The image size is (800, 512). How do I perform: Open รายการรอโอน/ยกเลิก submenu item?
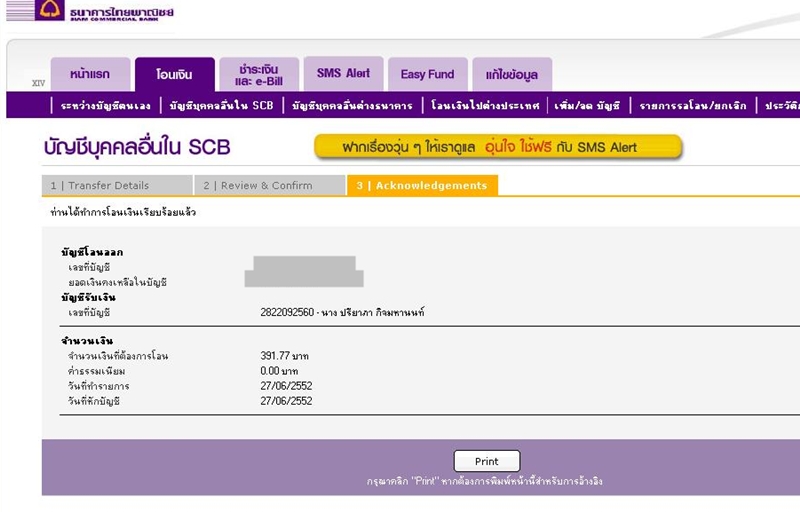[x=692, y=106]
